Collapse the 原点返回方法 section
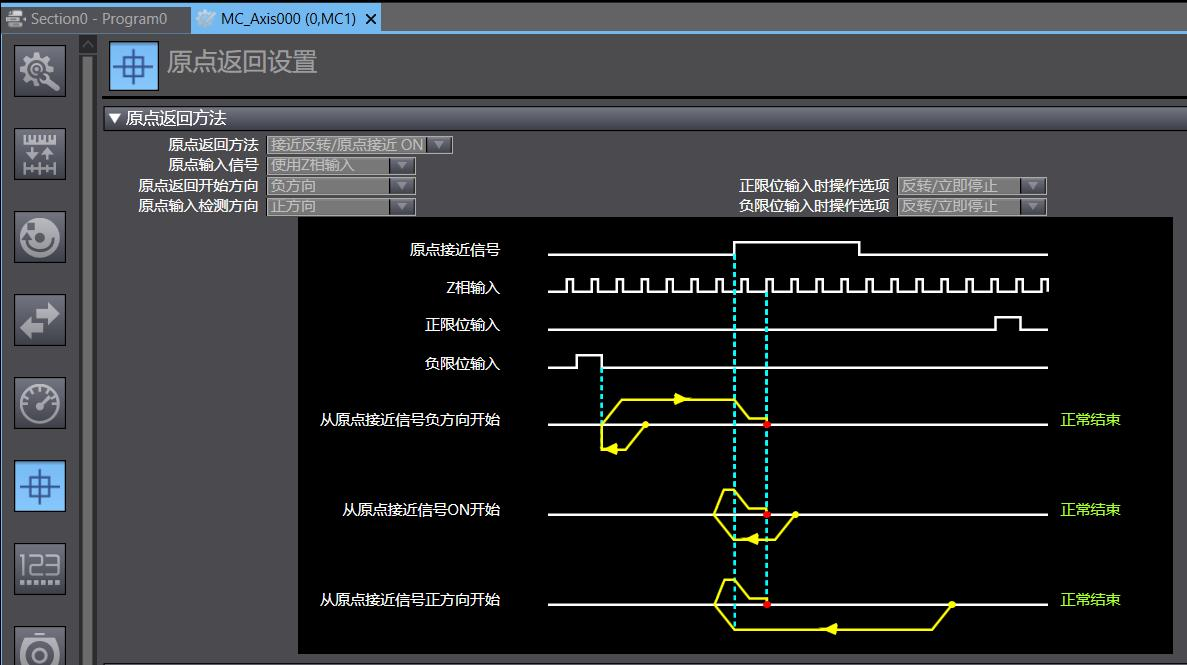This screenshot has height=665, width=1187. (114, 118)
